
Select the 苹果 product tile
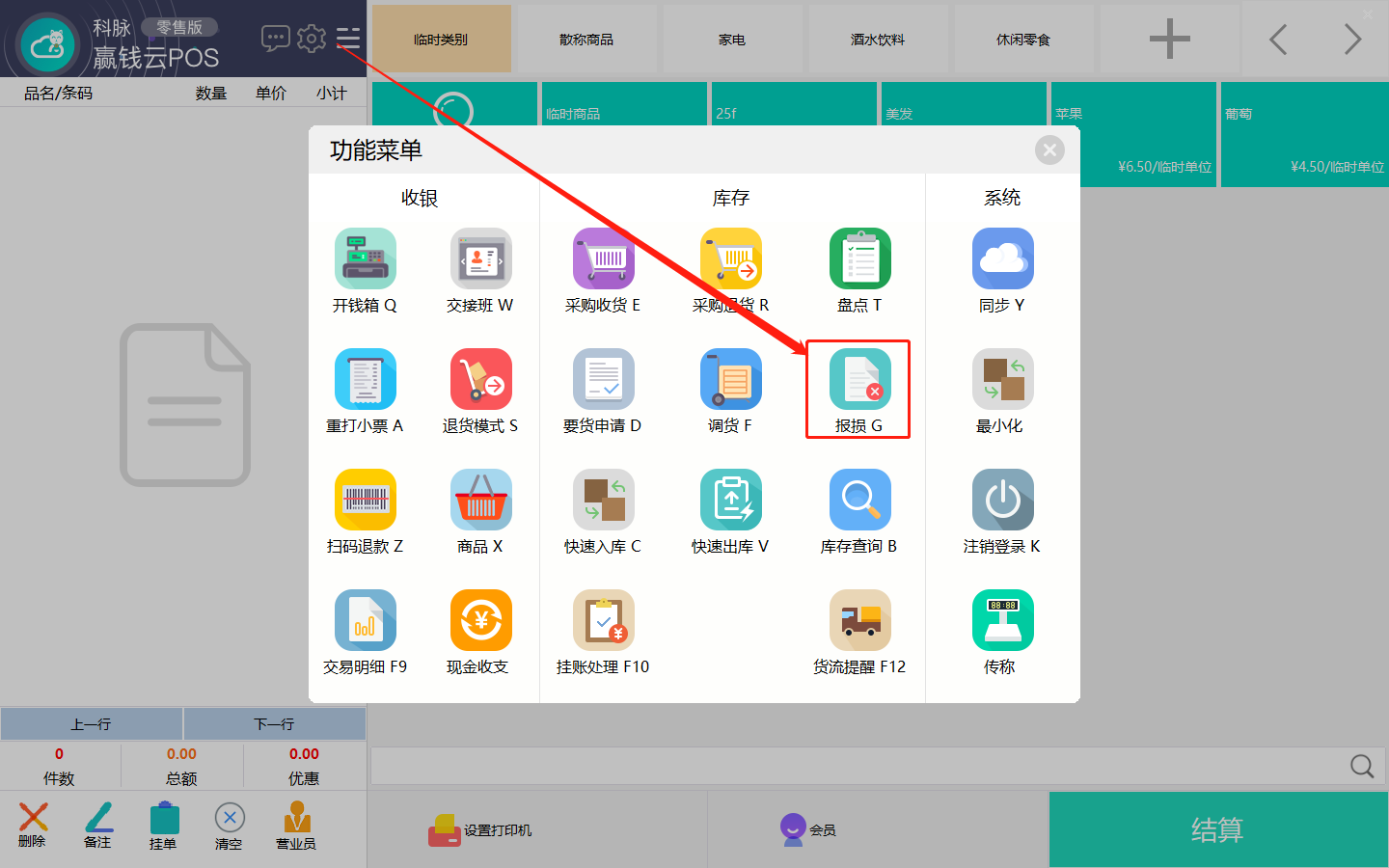click(x=1133, y=134)
